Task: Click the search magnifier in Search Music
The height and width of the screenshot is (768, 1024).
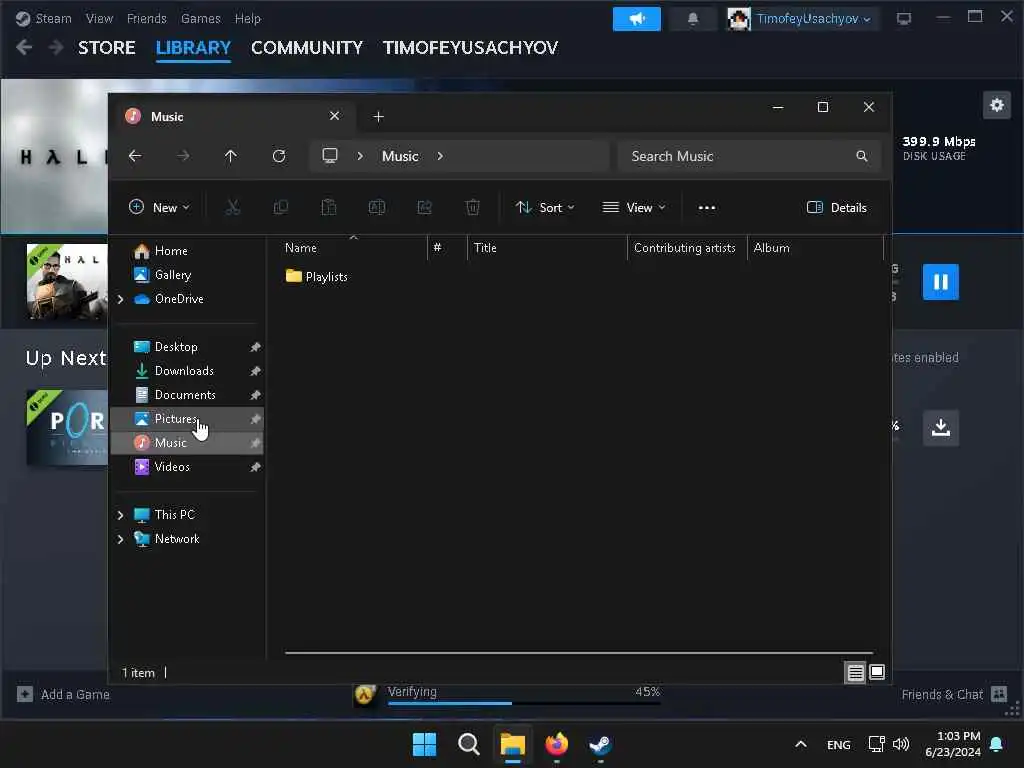Action: [x=861, y=156]
